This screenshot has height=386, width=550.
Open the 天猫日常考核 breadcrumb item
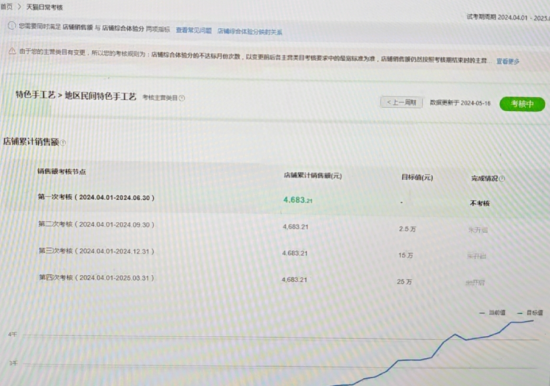(45, 7)
